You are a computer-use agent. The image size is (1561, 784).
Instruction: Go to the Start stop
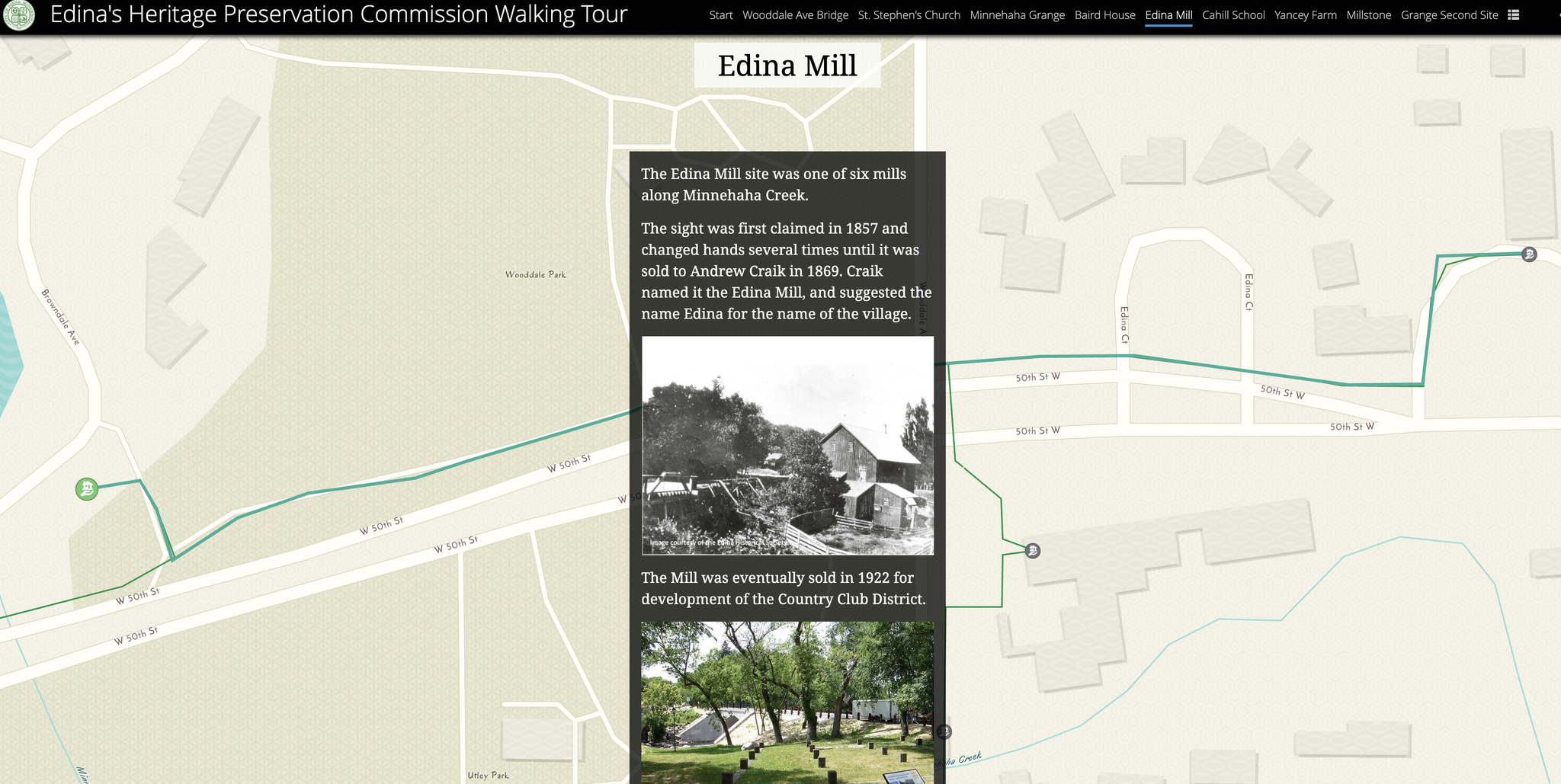[720, 14]
